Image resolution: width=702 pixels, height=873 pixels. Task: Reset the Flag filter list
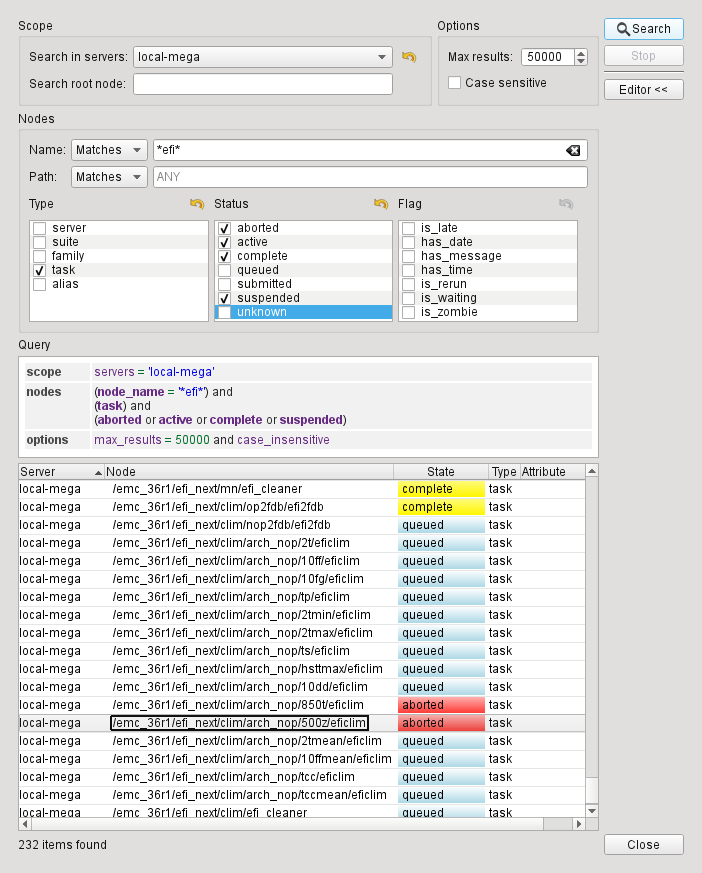point(566,204)
